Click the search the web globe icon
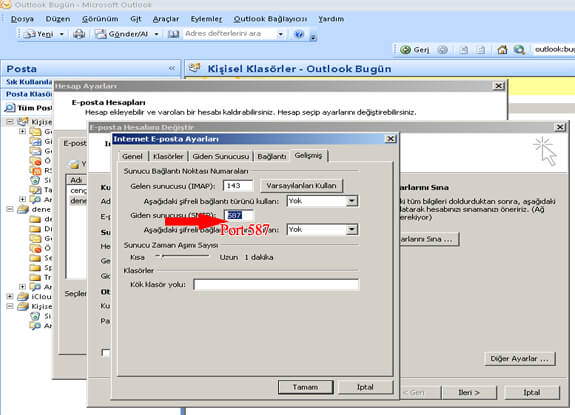Viewport: 575px width, 415px height. (519, 49)
